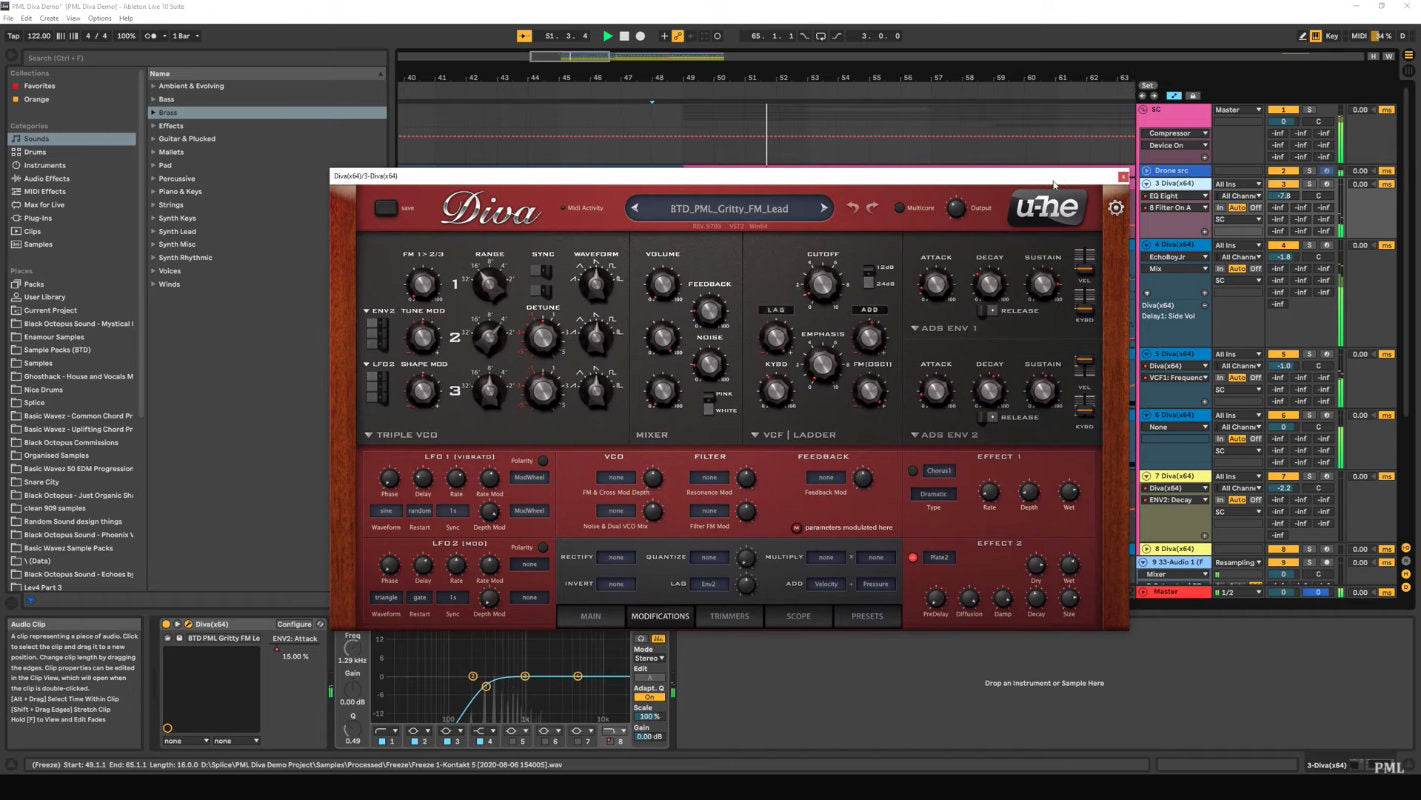The image size is (1421, 800).
Task: Toggle the Diva(x64) device activator
Action: [166, 624]
